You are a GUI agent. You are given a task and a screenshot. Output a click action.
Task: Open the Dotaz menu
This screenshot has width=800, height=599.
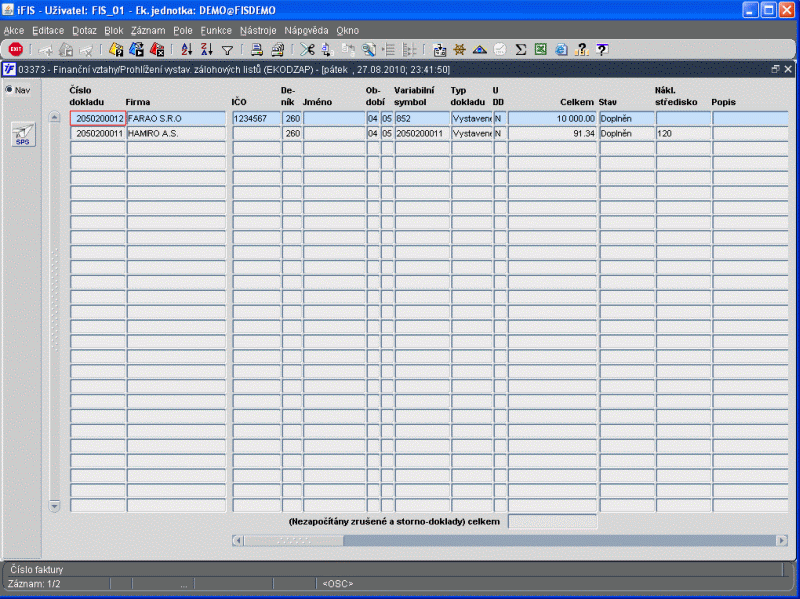pos(84,31)
